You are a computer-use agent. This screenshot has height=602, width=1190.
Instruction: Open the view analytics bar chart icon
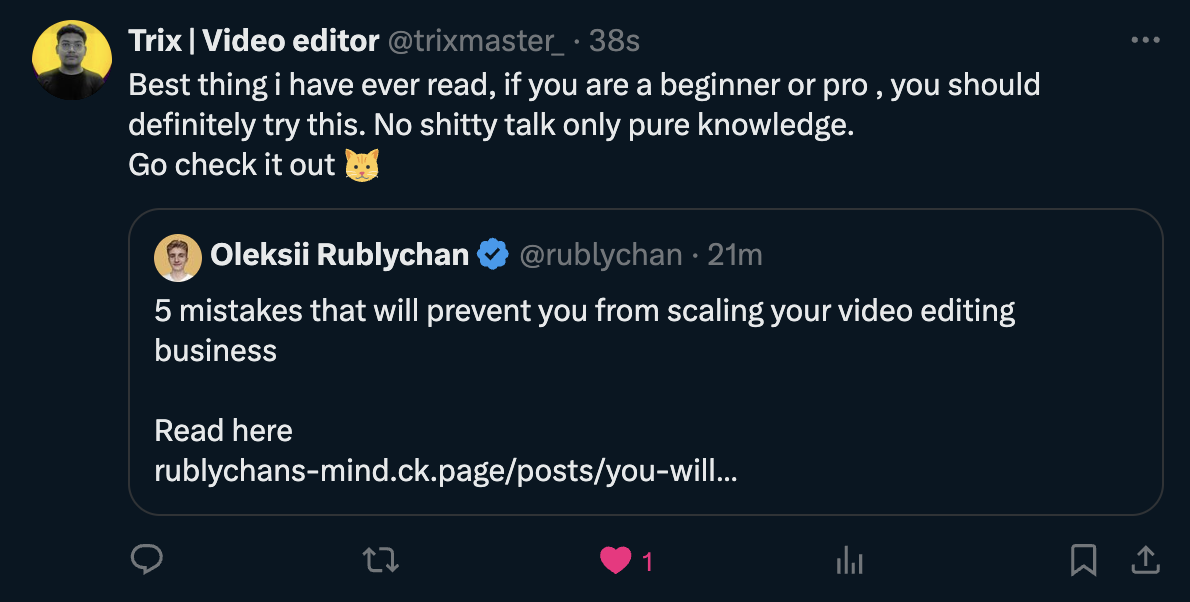click(x=849, y=562)
